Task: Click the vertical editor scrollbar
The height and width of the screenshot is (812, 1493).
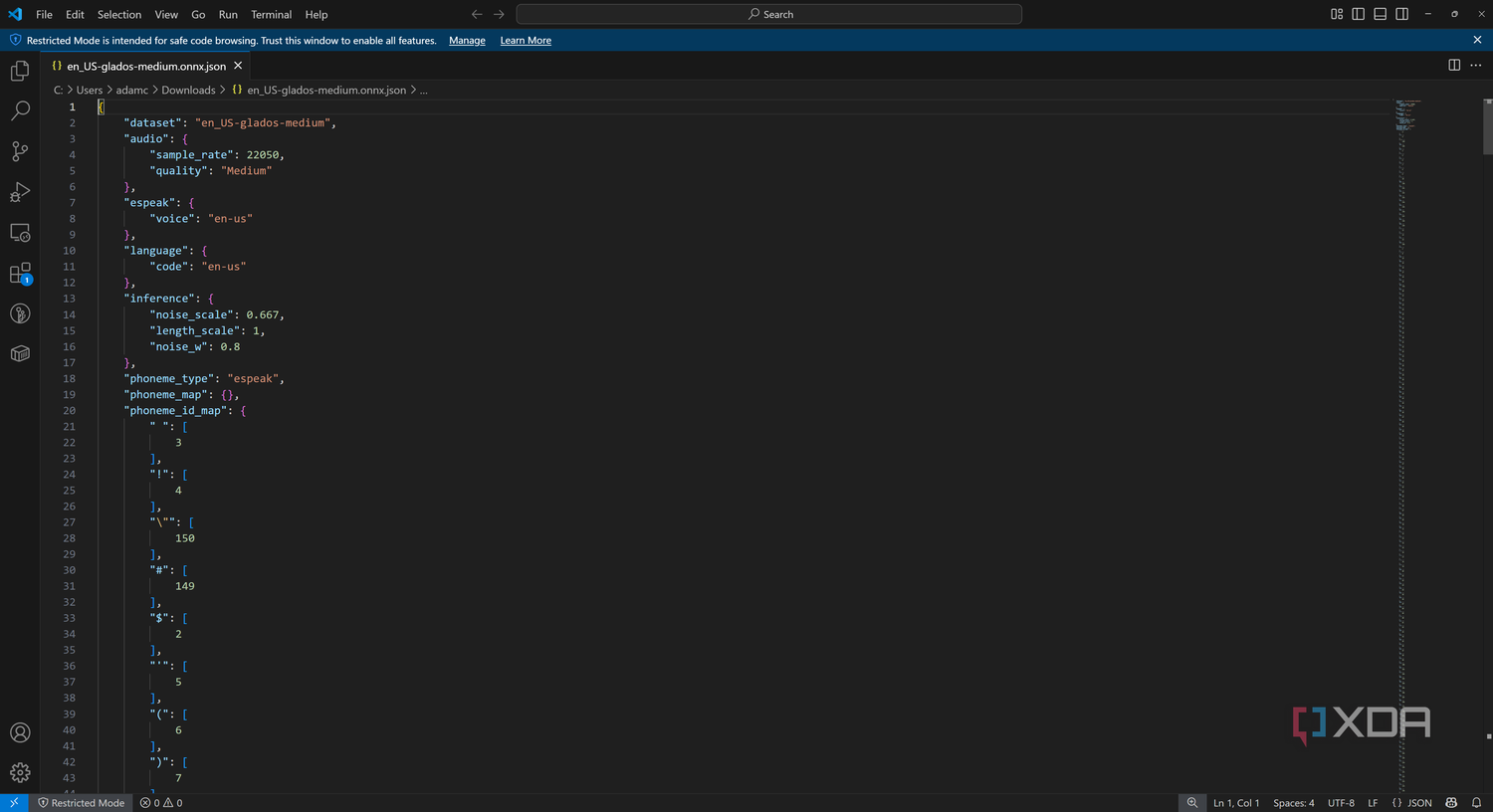Action: point(1487,446)
